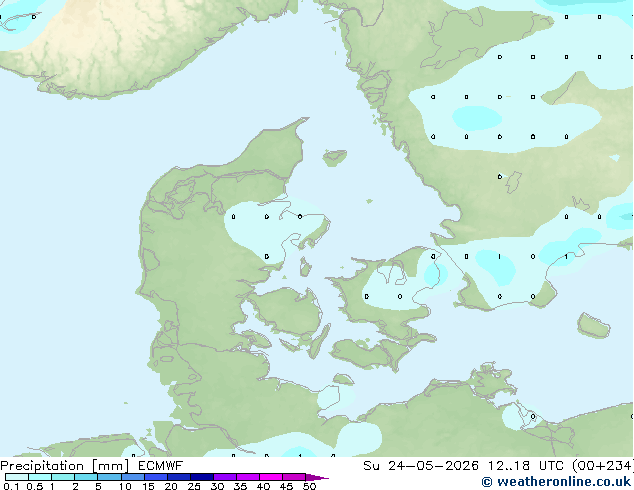Click the '35' legend value label
Viewport: 634px width, 490px height.
(x=240, y=486)
